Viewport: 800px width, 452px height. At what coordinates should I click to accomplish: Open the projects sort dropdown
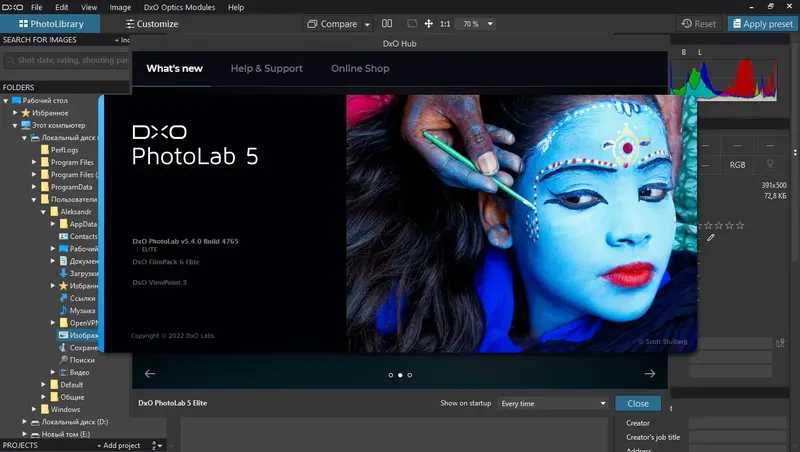[x=157, y=445]
